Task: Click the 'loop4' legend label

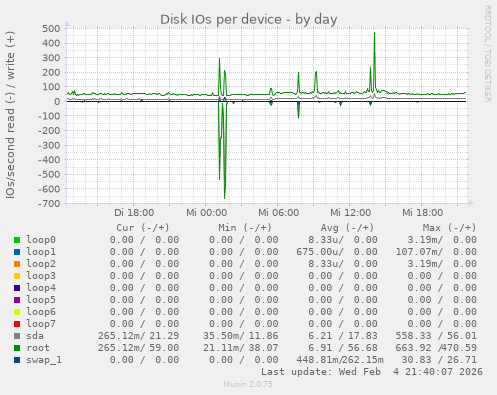Action: [41, 288]
